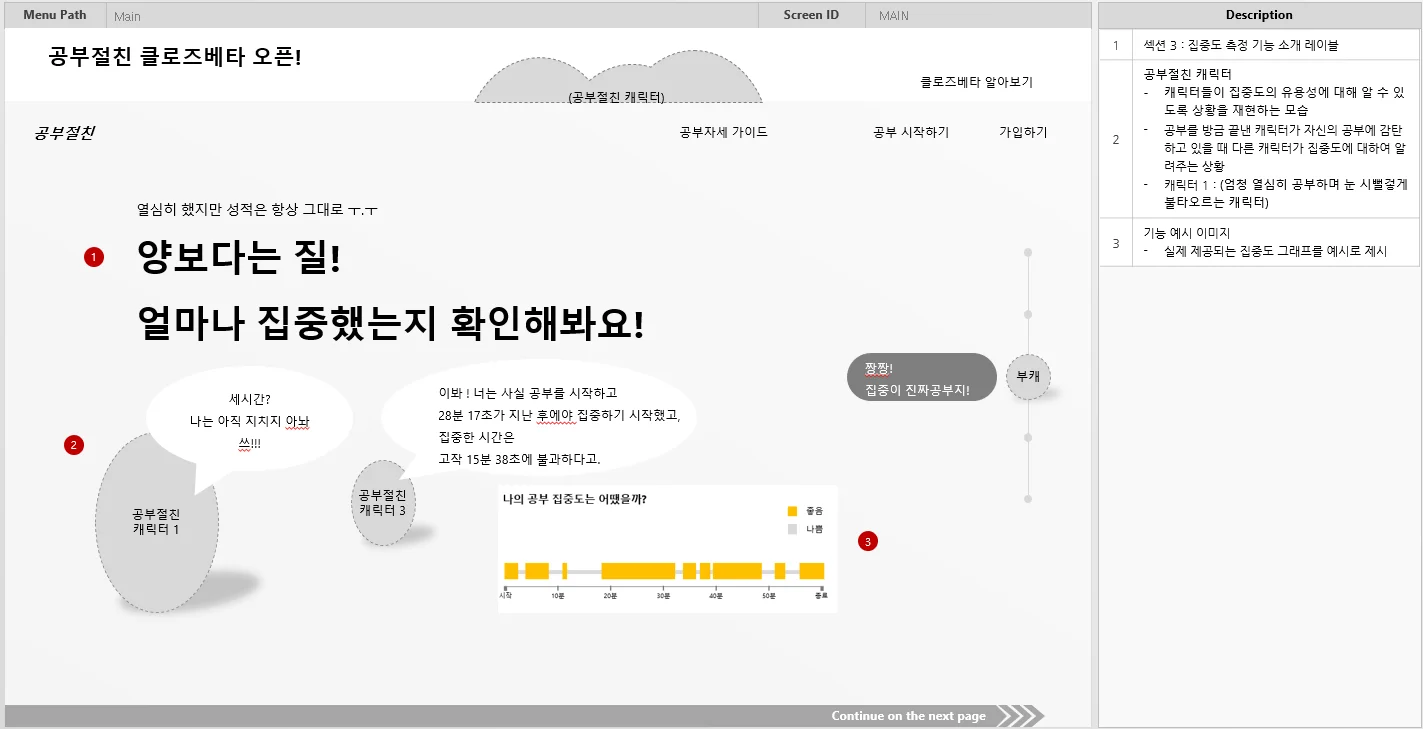Select the 공부절친 캐릭터 1 ellipse
1423x729 pixels.
tap(157, 522)
